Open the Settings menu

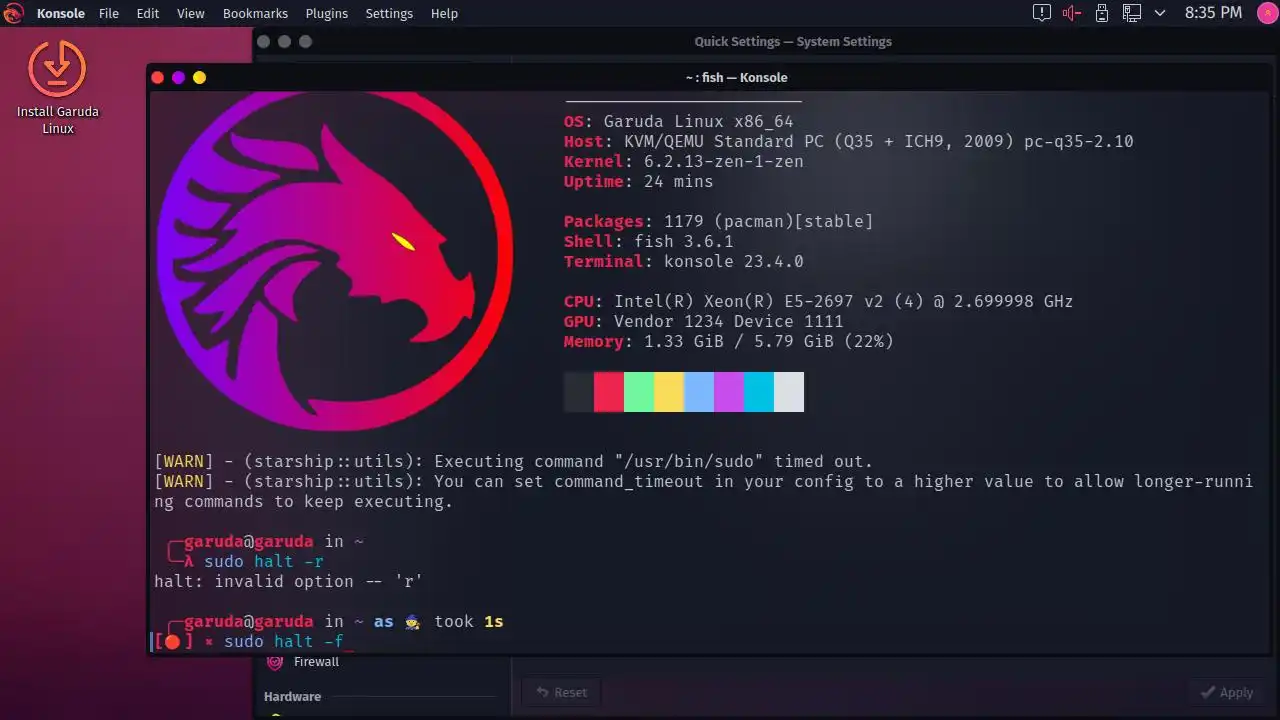click(389, 13)
